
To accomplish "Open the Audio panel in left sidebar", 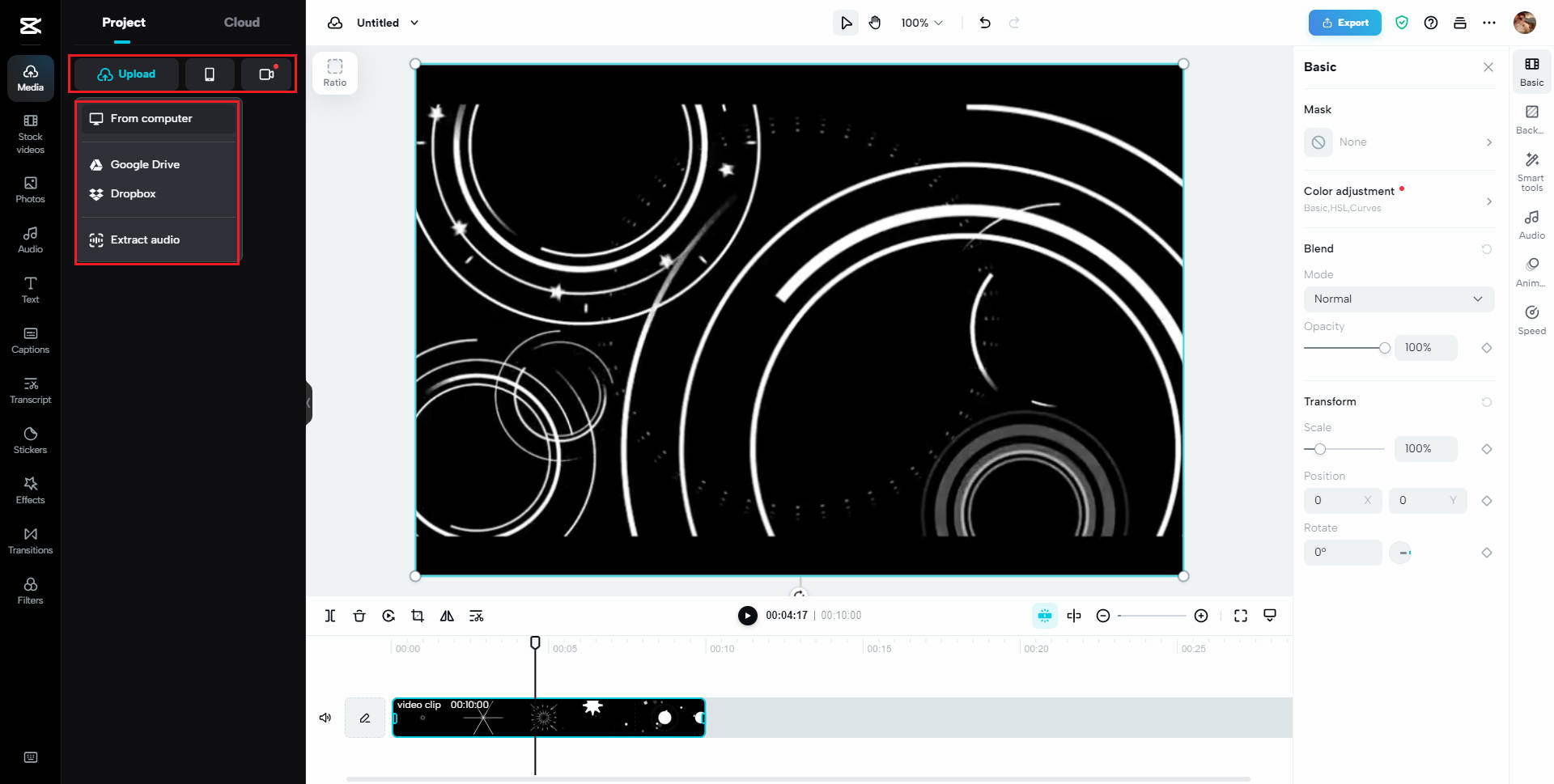I will point(30,240).
